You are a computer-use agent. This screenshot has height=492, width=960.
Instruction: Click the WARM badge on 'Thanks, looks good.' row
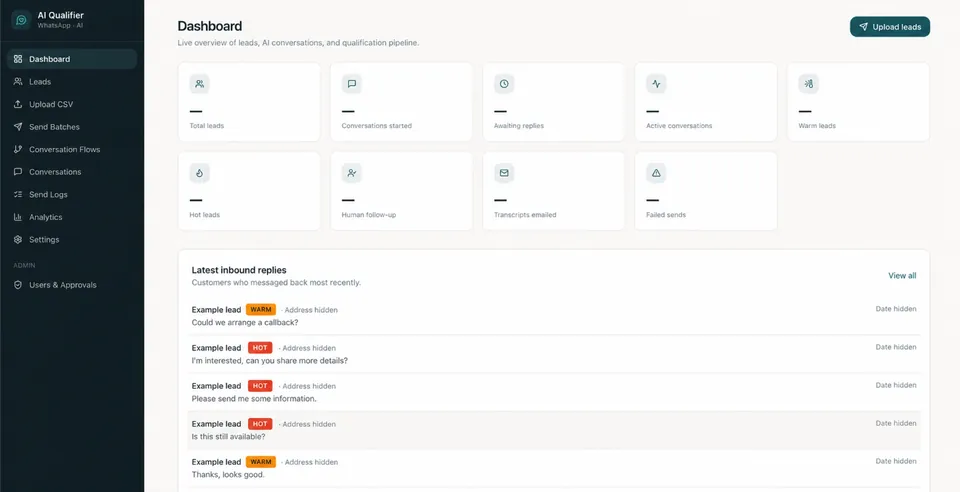click(x=261, y=462)
